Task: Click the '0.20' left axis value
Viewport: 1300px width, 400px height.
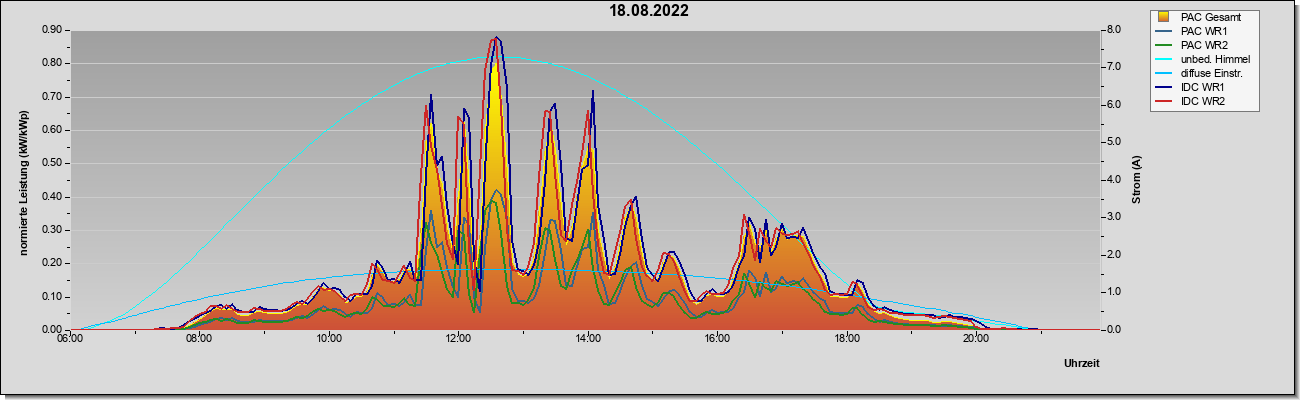Action: point(52,263)
